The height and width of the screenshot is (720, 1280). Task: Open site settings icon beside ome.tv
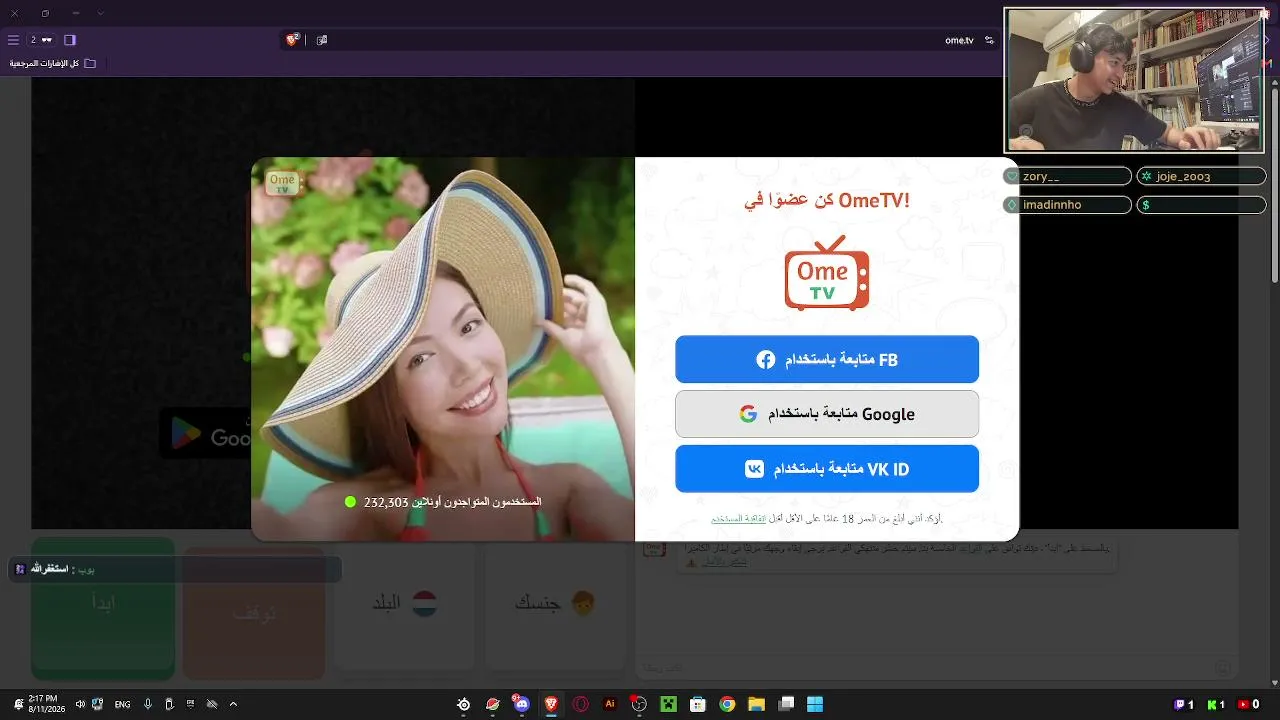tap(989, 40)
